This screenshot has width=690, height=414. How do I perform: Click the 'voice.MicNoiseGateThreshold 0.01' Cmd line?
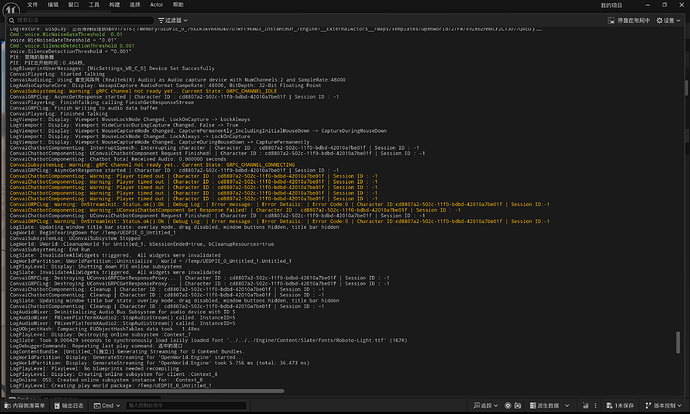[x=66, y=34]
